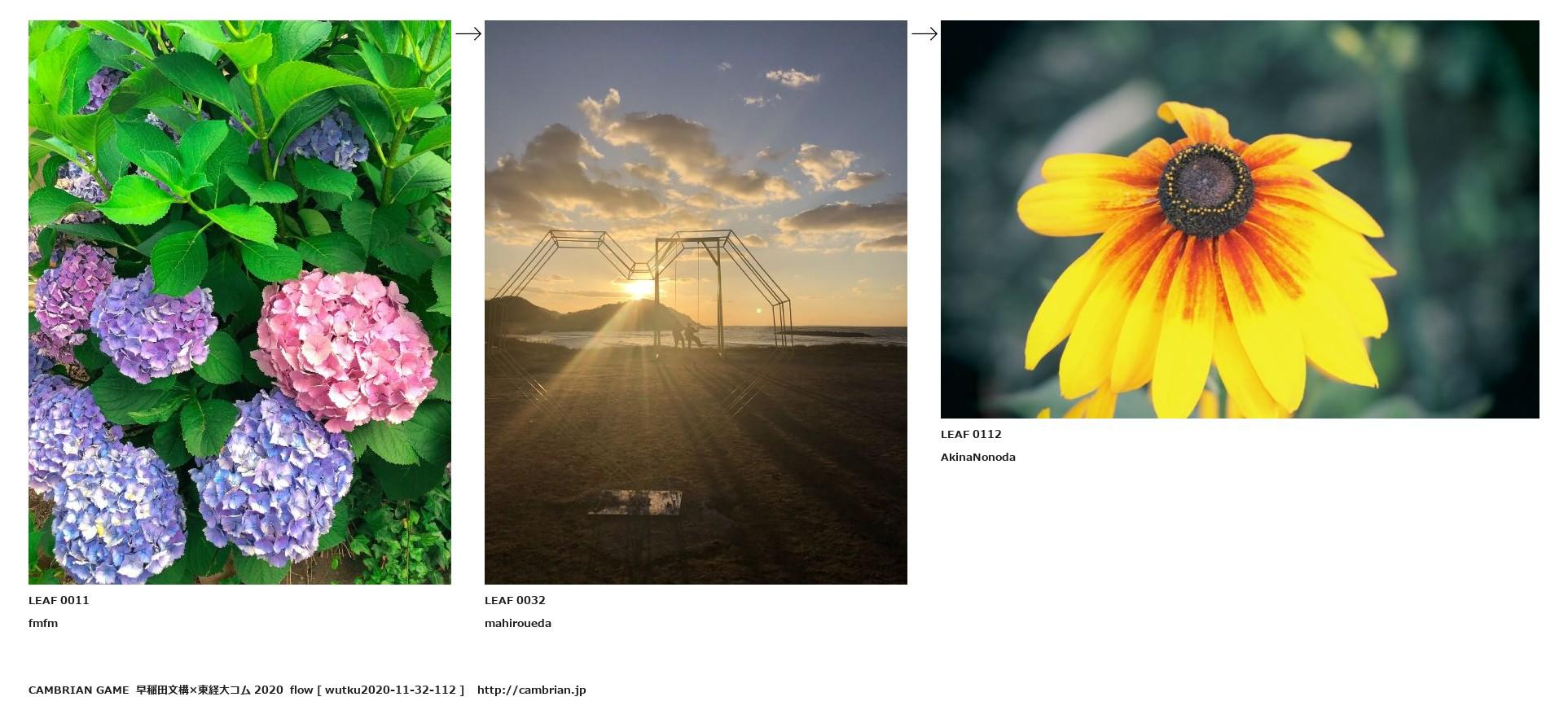Screen dimensions: 1568x710
Task: Click the wutku2020-11-32-112 flow identifier
Action: [x=390, y=690]
